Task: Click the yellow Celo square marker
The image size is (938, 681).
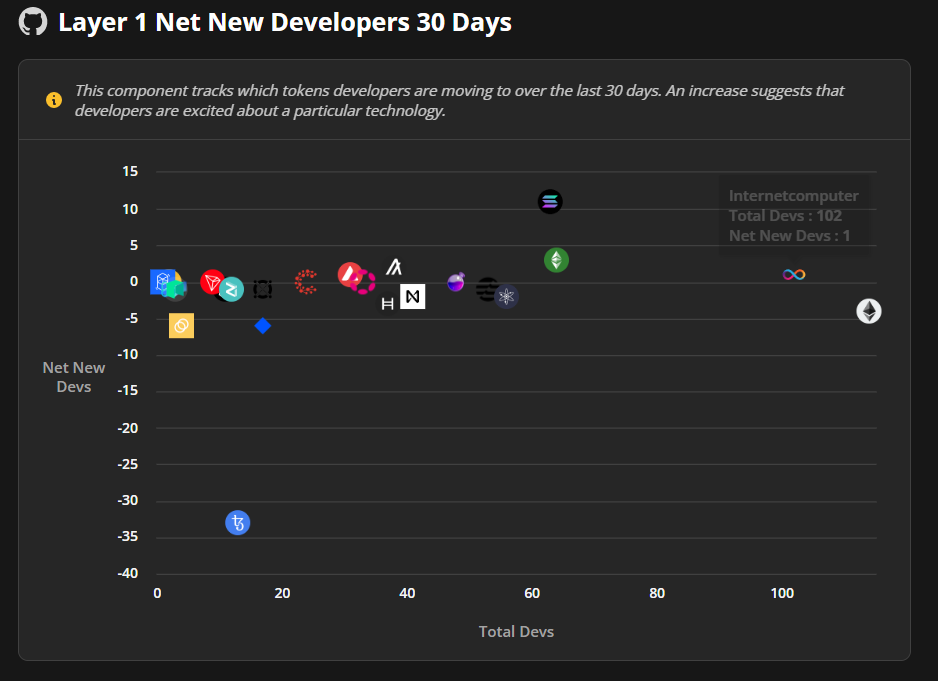Action: click(x=181, y=326)
